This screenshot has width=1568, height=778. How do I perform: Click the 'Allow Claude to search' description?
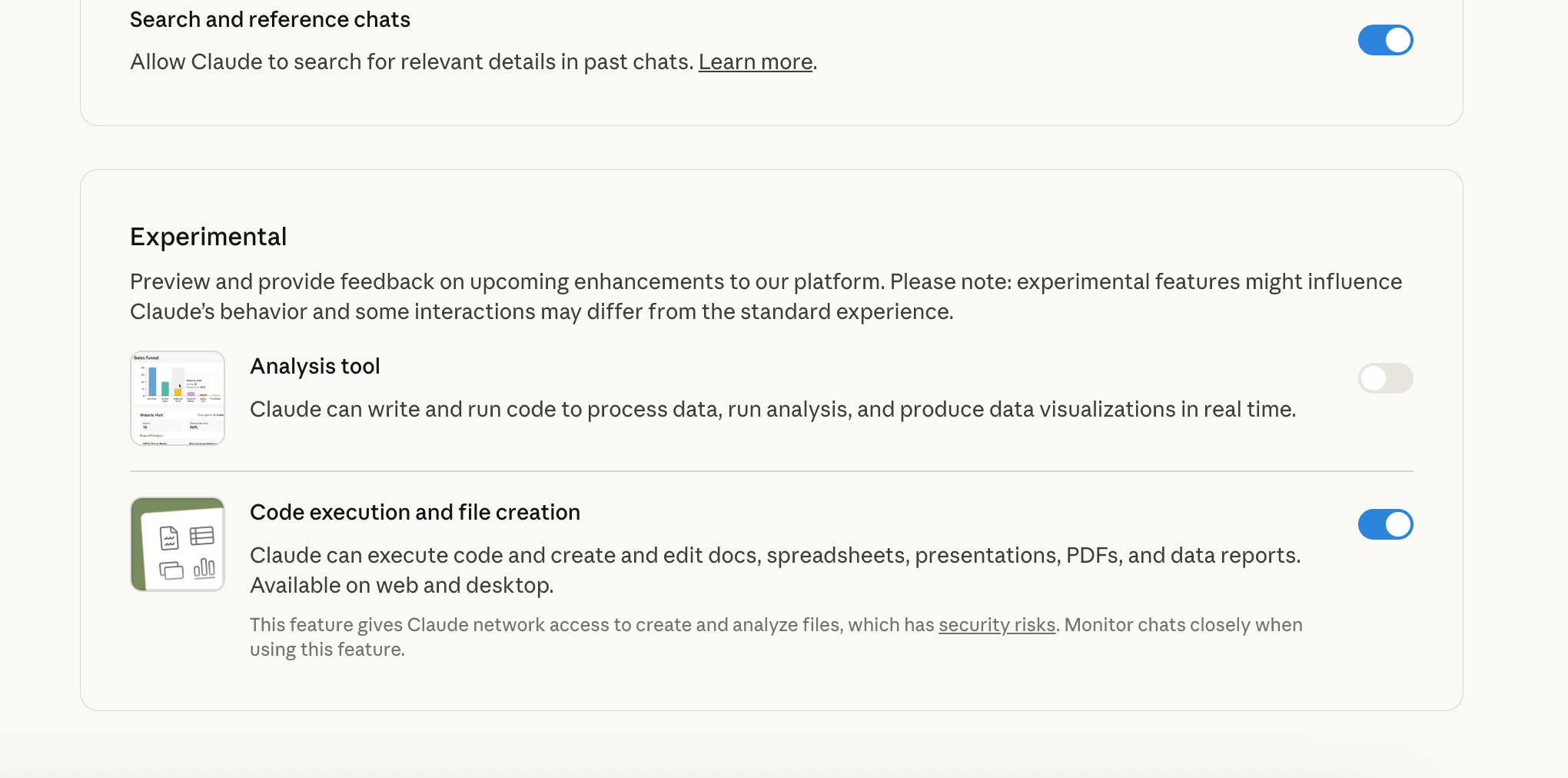coord(412,62)
